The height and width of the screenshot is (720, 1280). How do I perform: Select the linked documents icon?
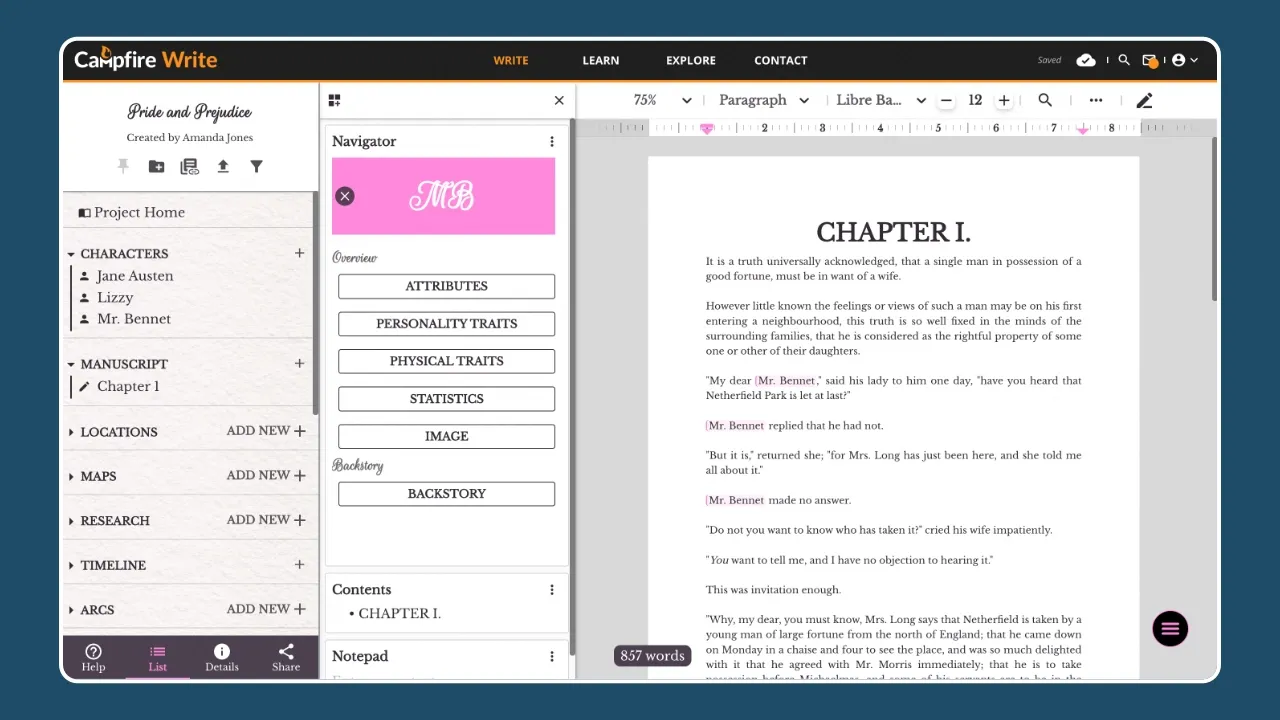click(189, 166)
